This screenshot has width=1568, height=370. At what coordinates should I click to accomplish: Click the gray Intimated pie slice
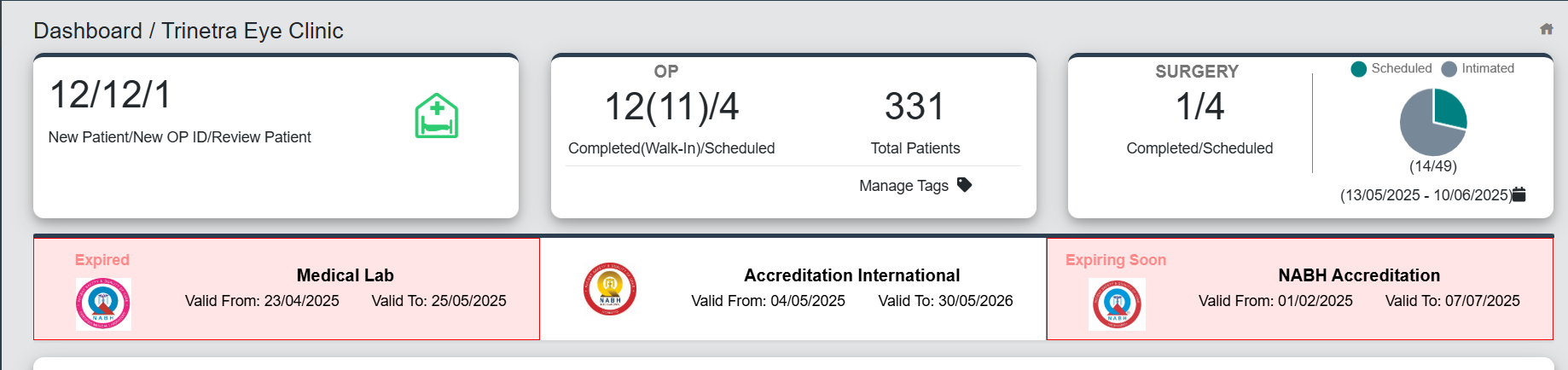pyautogui.click(x=1423, y=130)
